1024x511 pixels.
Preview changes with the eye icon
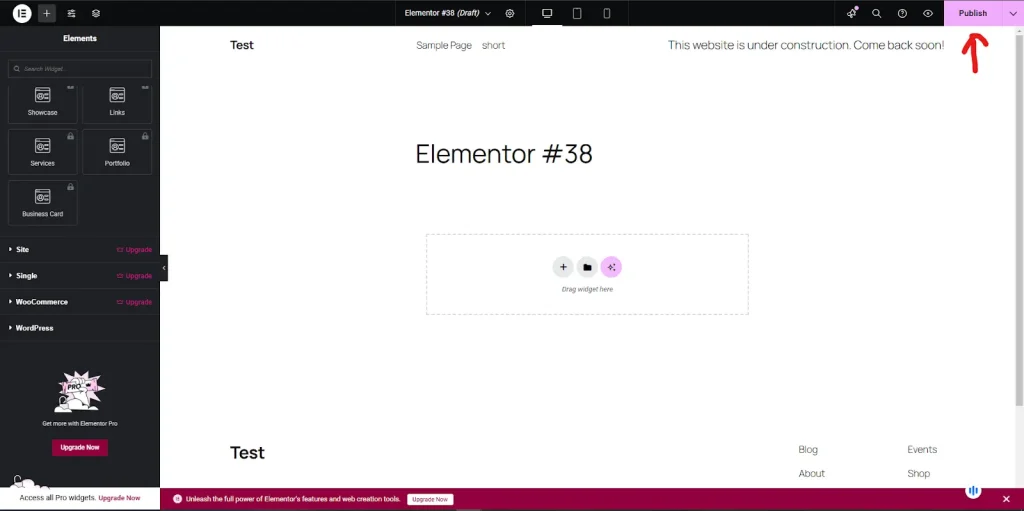tap(928, 13)
